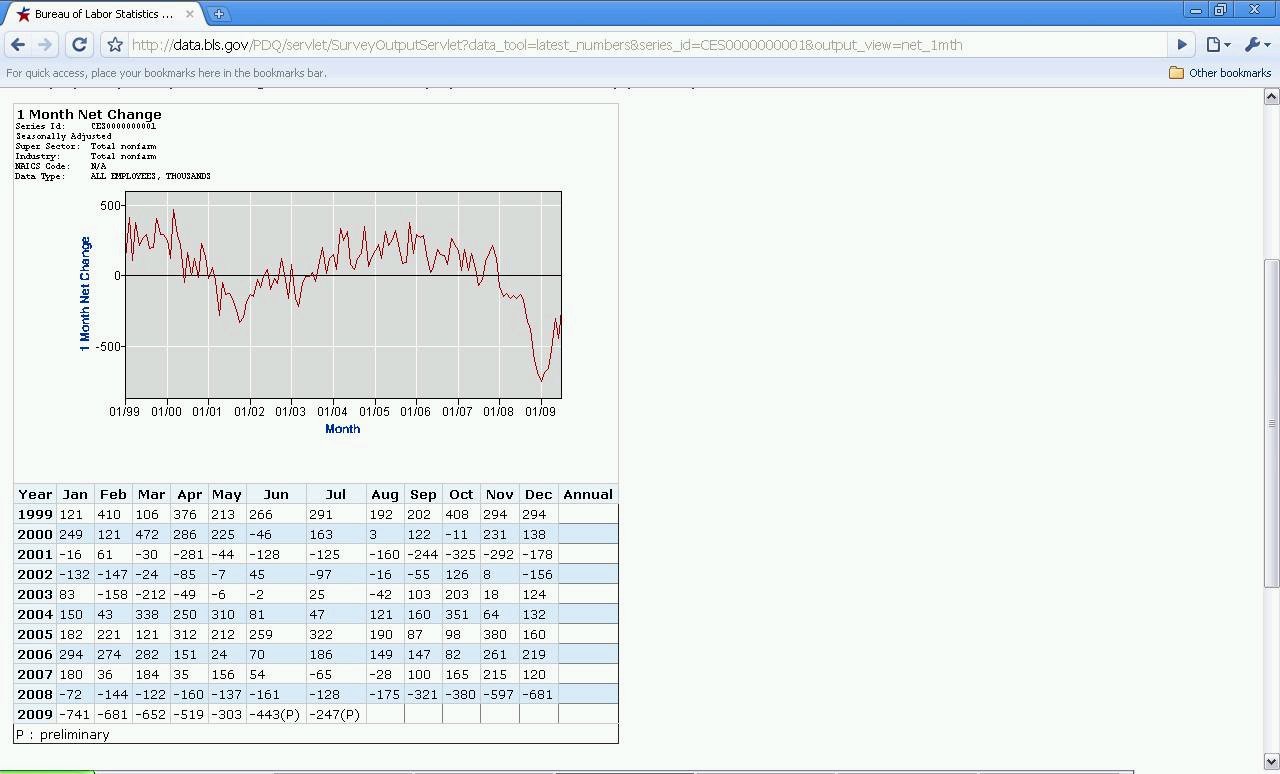This screenshot has height=774, width=1280.
Task: Open the page control menu
Action: pyautogui.click(x=1218, y=45)
